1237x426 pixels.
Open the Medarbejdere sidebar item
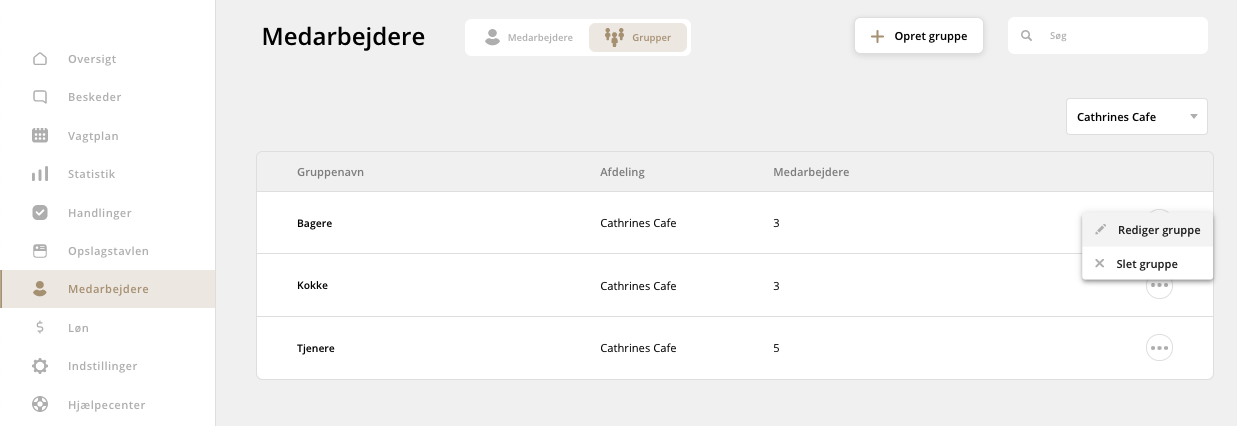tap(107, 289)
